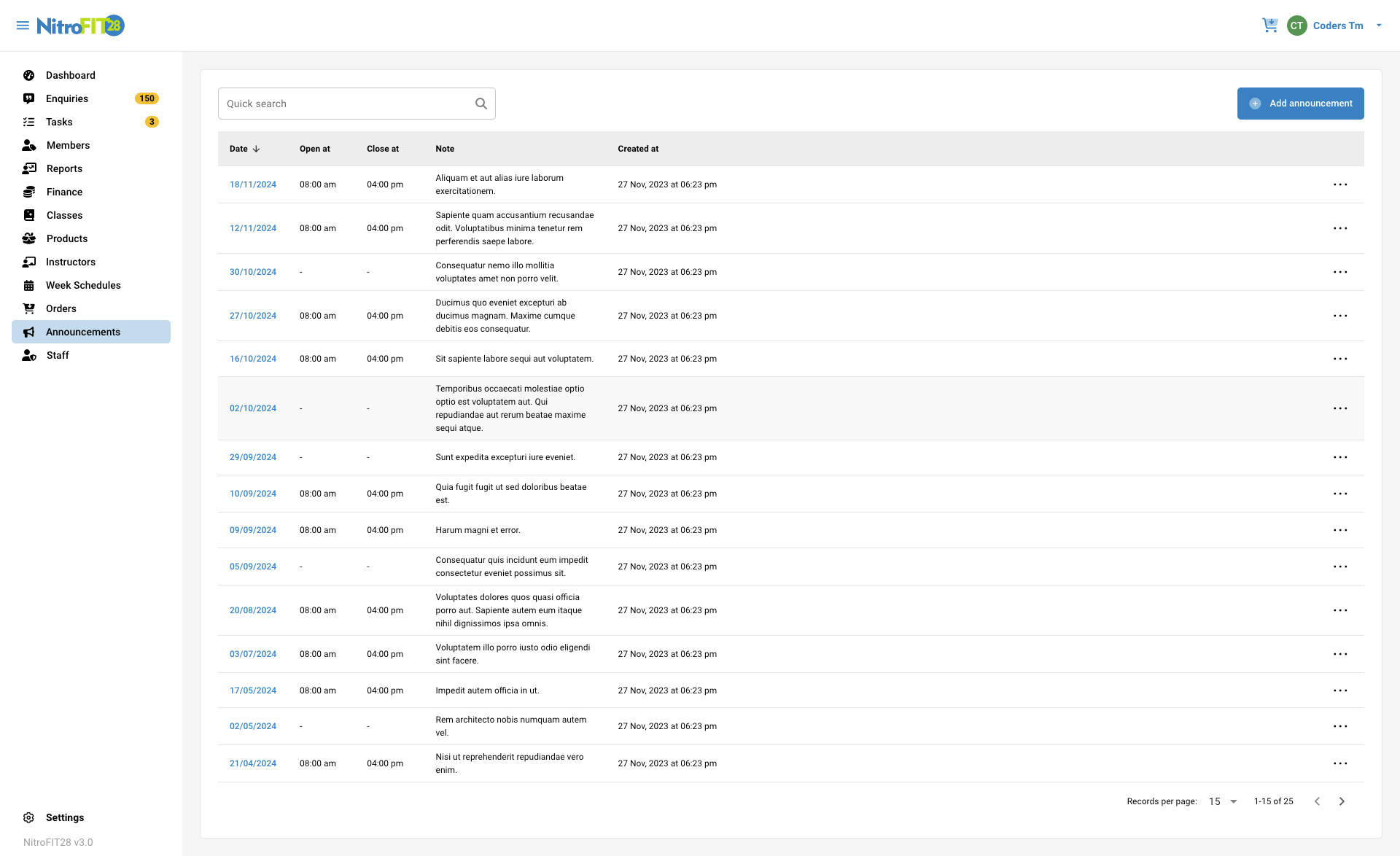Open the Members section icon
The image size is (1400, 856).
point(28,145)
